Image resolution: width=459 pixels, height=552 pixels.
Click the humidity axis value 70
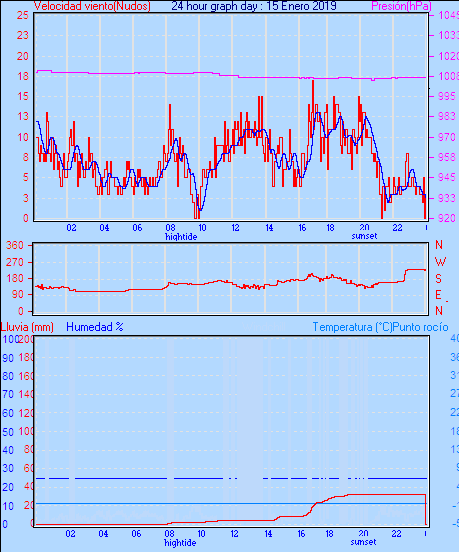coord(8,394)
